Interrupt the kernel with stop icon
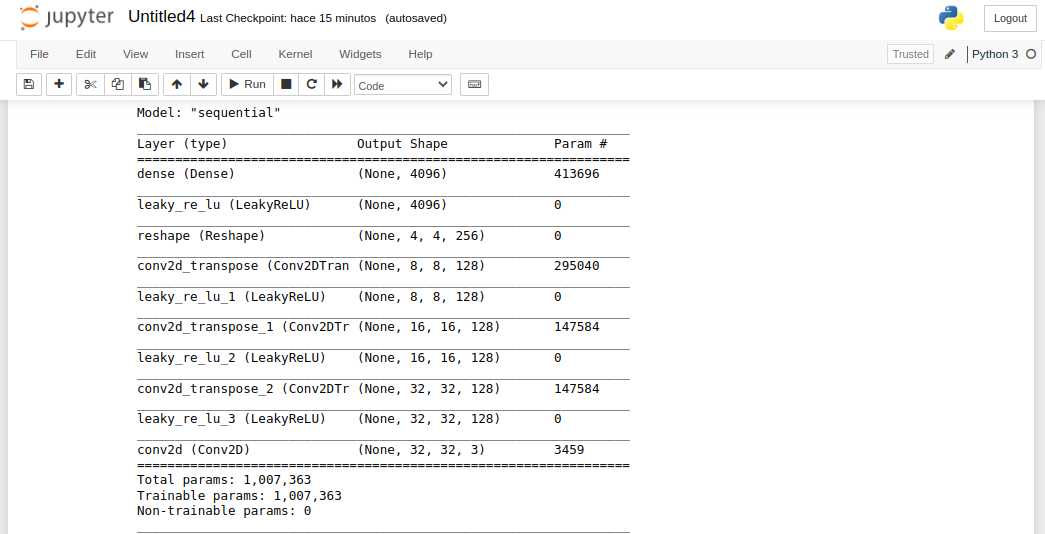This screenshot has width=1045, height=534. tap(286, 85)
